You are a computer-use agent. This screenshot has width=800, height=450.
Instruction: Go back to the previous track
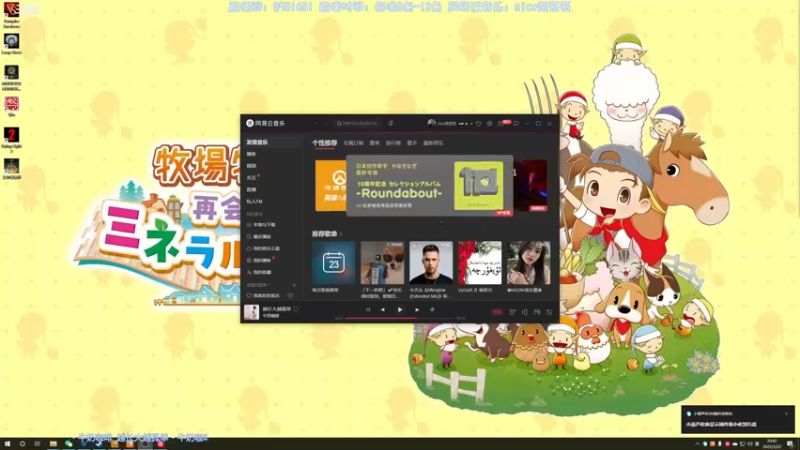(383, 310)
